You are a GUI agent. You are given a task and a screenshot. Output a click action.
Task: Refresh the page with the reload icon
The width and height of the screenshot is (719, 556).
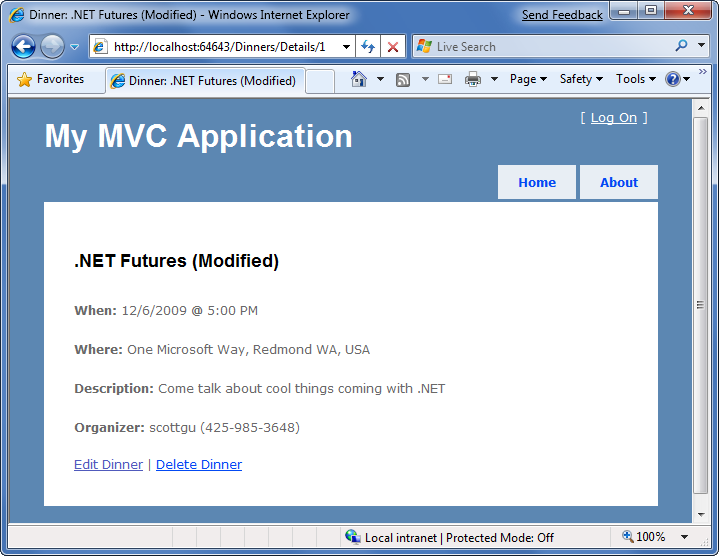click(x=368, y=47)
